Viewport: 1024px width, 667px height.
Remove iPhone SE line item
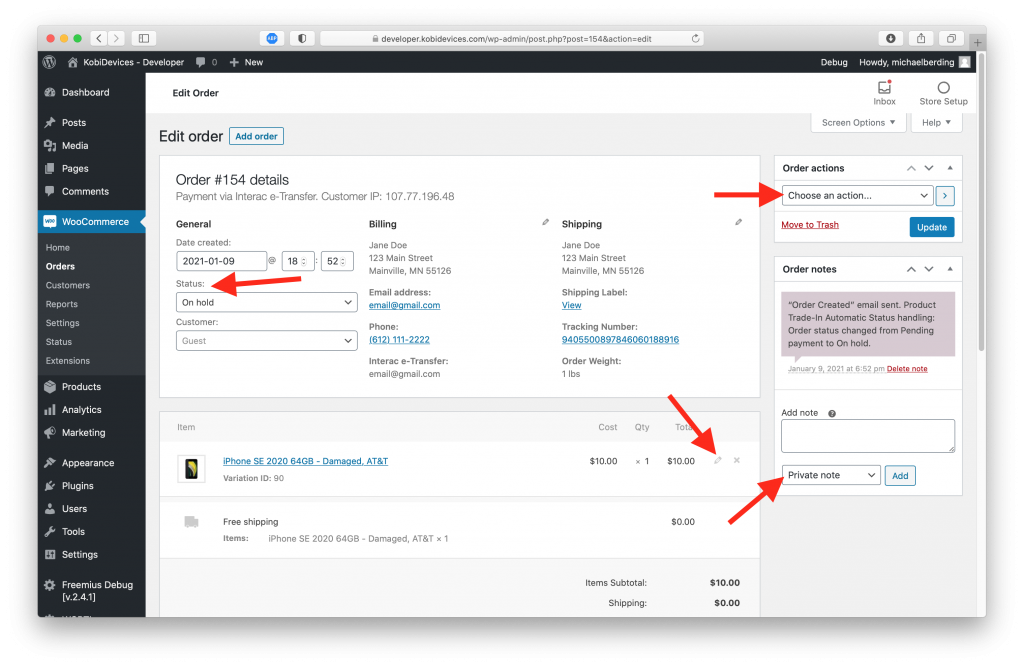tap(737, 461)
